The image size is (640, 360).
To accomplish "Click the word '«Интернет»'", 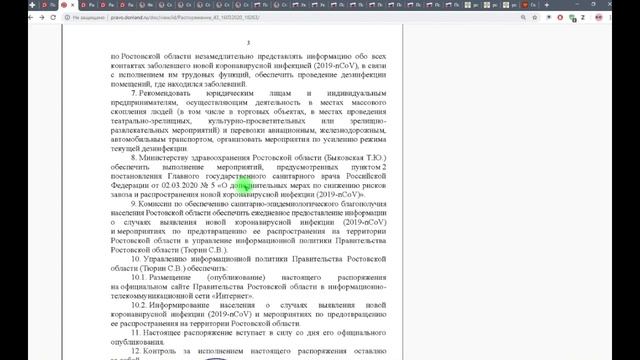I will 233,296.
